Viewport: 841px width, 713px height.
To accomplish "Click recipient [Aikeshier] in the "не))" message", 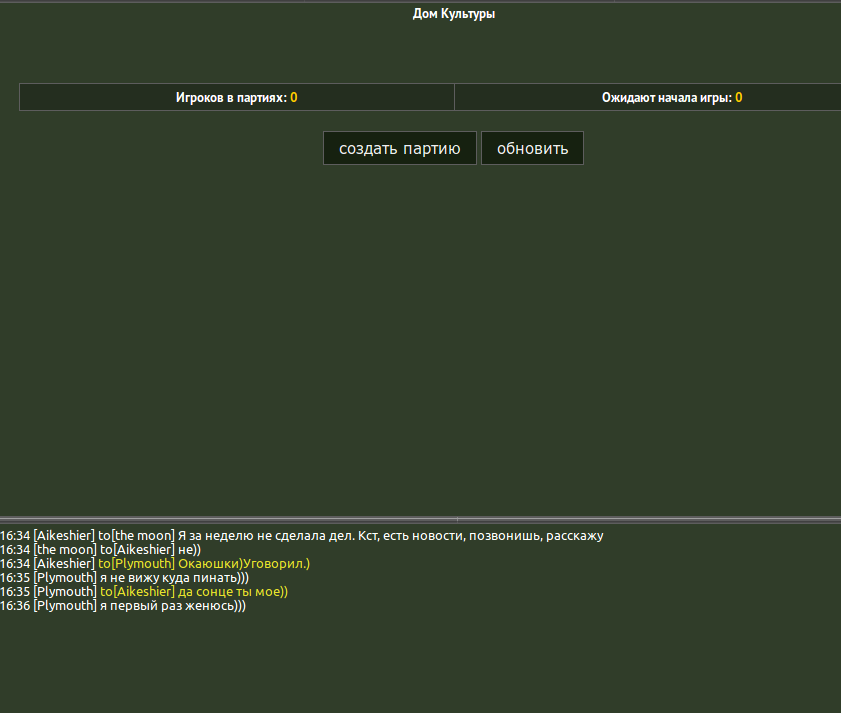I will pyautogui.click(x=144, y=550).
